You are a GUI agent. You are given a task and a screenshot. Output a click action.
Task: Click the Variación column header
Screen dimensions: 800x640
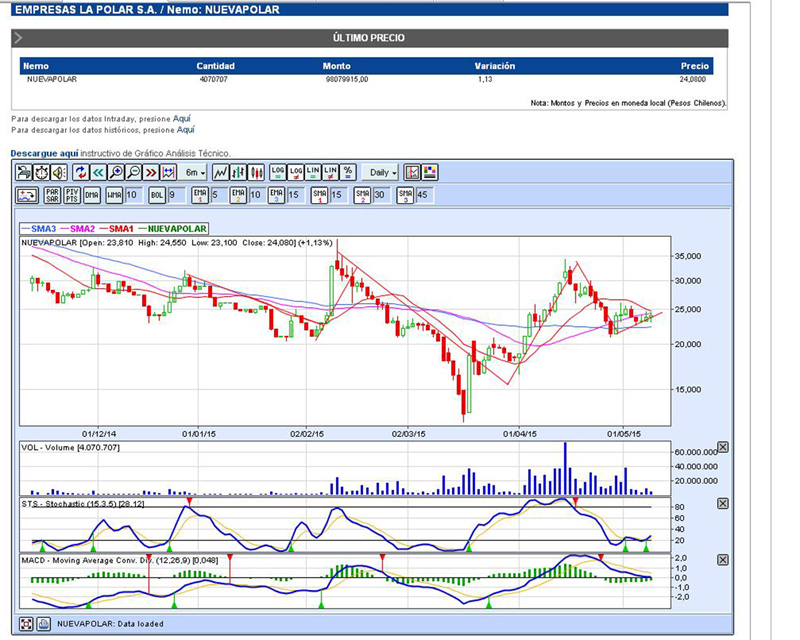pyautogui.click(x=494, y=66)
